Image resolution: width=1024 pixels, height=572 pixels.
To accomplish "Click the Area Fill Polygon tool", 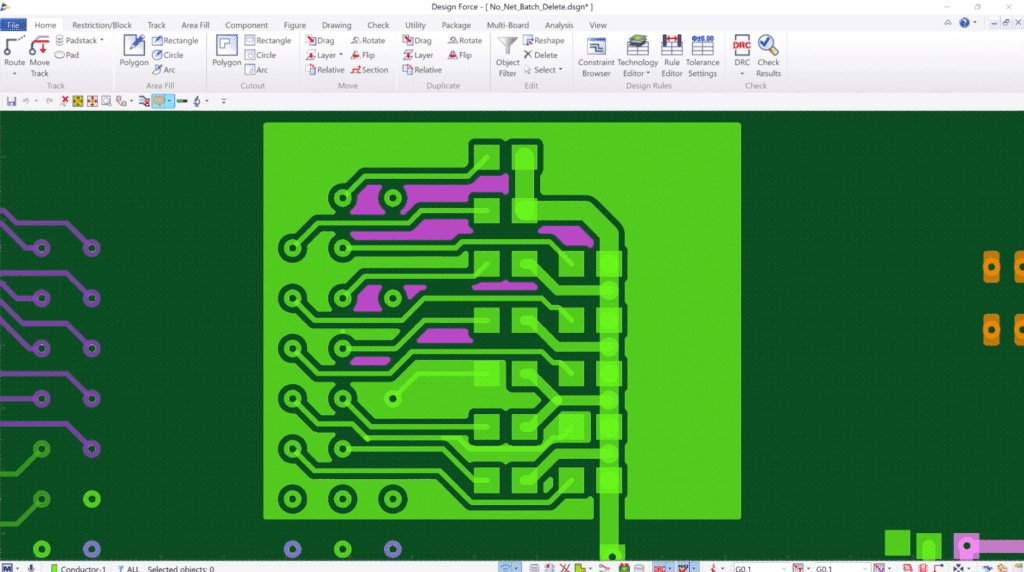I will (x=134, y=51).
